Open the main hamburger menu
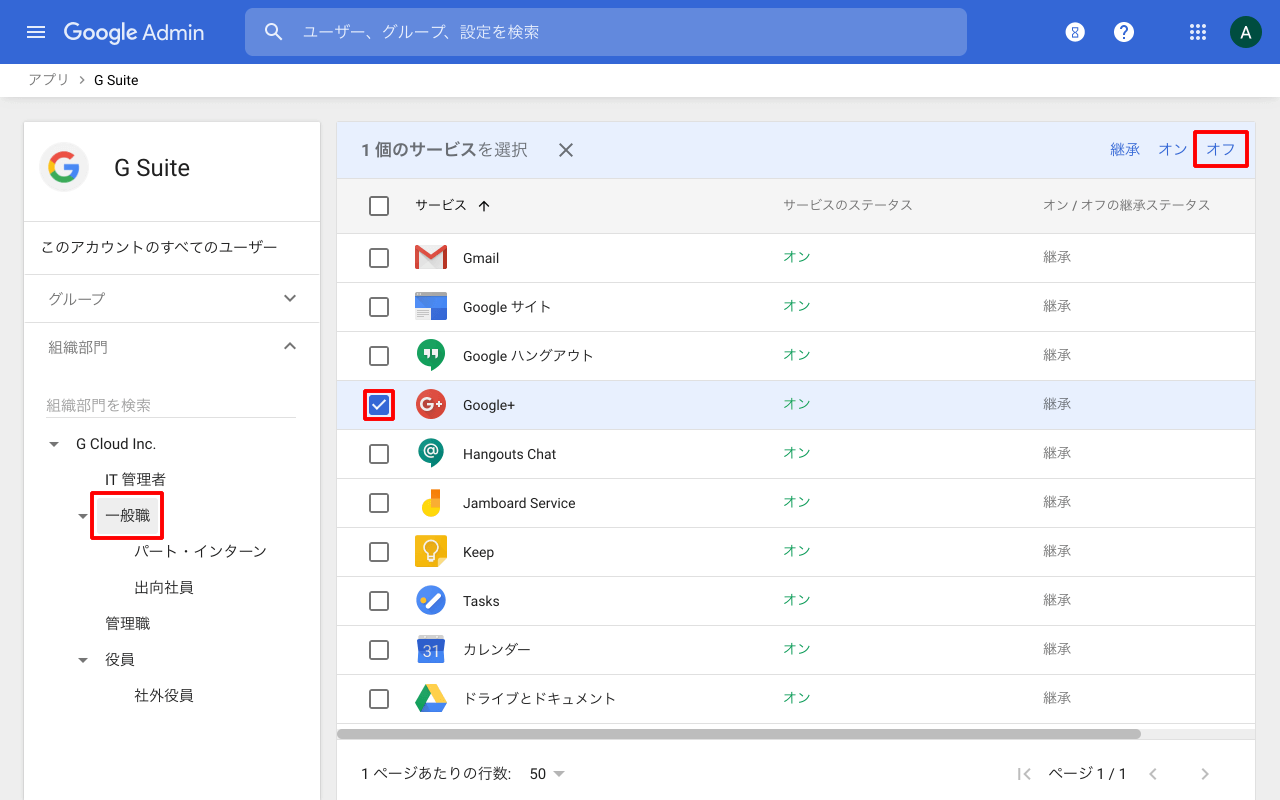 point(36,32)
